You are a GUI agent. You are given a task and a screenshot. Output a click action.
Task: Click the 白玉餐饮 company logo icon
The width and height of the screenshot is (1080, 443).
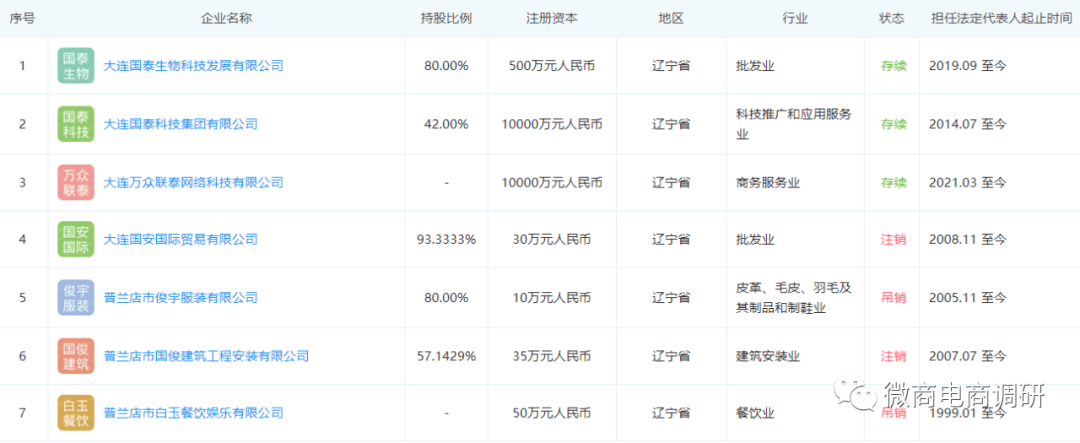click(75, 413)
